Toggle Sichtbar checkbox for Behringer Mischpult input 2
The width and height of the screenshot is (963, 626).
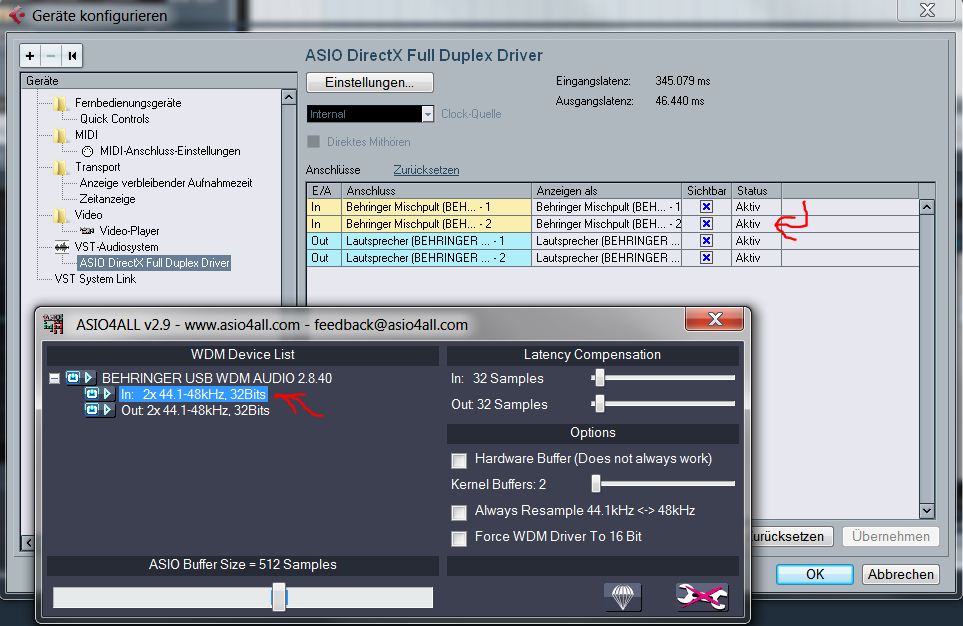(706, 224)
